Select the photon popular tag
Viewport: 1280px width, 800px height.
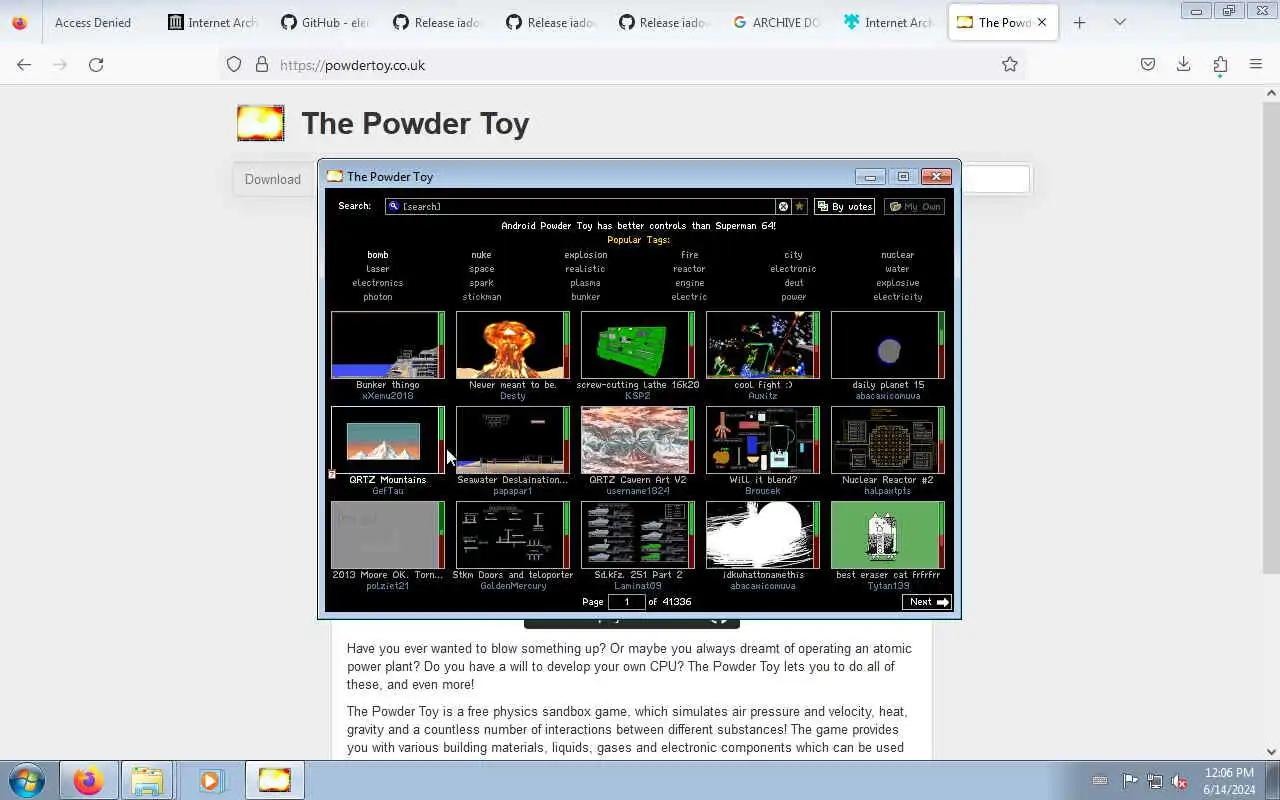377,297
